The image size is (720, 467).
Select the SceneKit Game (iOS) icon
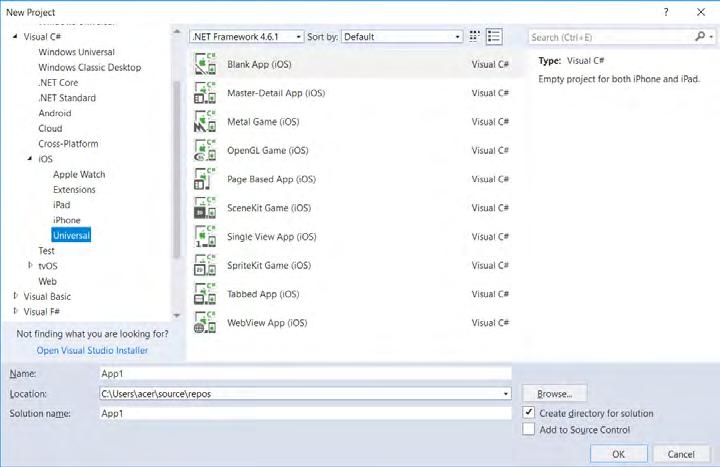point(205,208)
